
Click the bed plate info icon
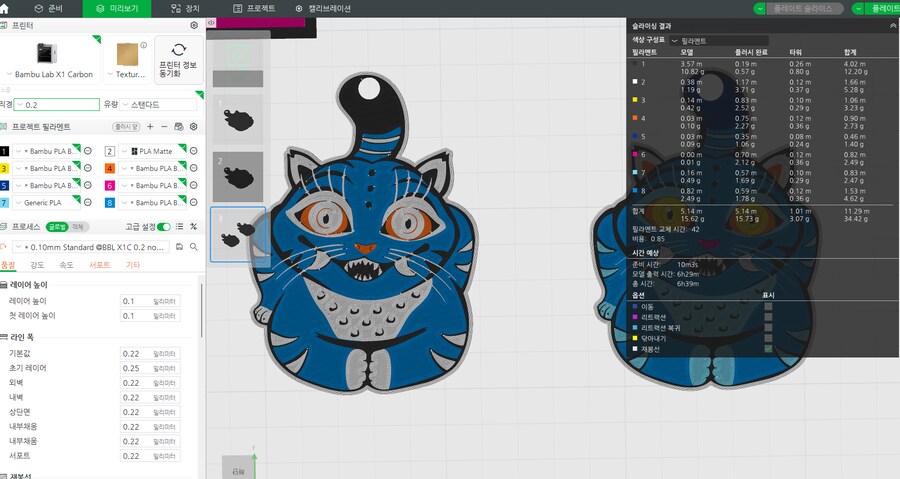tap(143, 45)
